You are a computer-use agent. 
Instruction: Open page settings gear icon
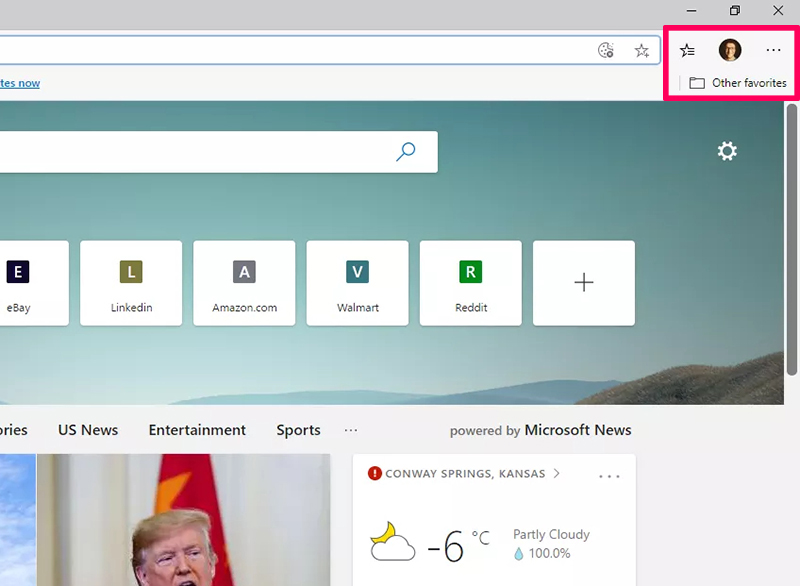click(x=727, y=151)
